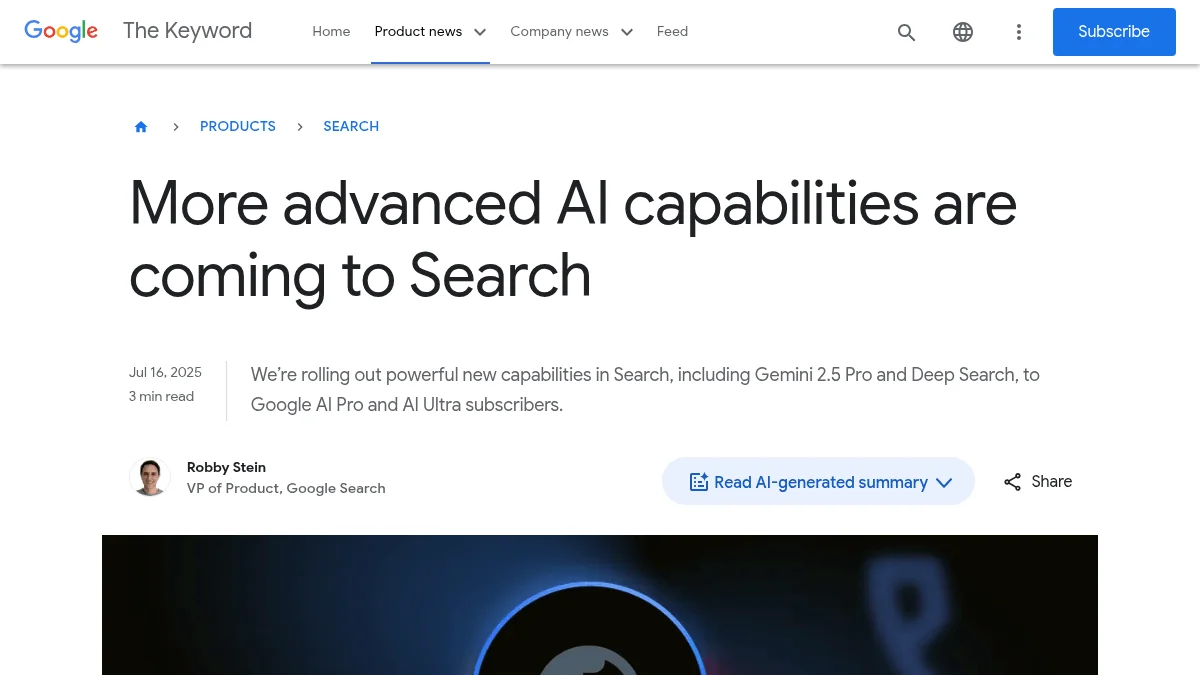Click the article hero image
Image resolution: width=1200 pixels, height=675 pixels.
click(600, 605)
